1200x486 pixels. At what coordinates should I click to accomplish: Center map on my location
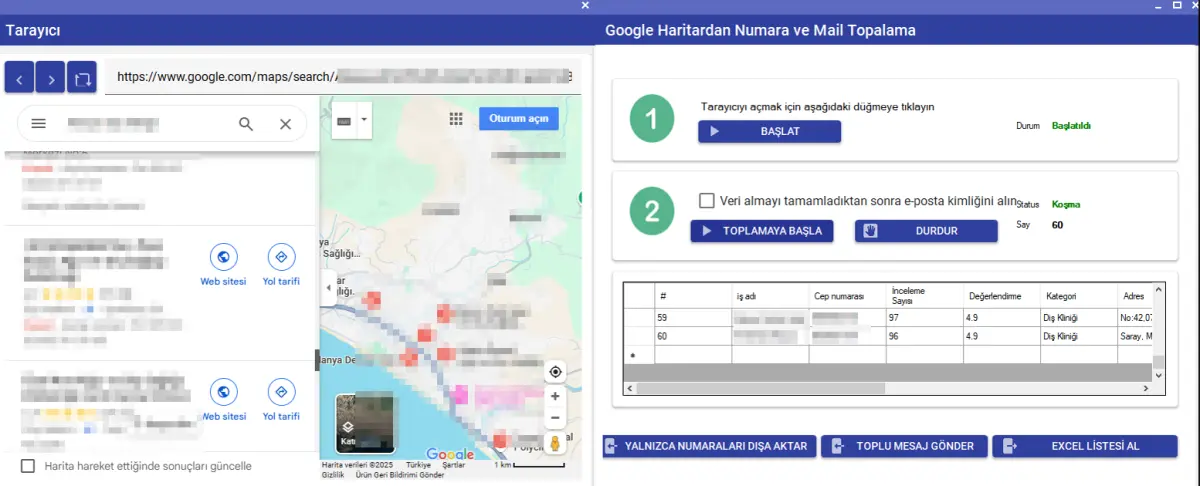pos(555,372)
